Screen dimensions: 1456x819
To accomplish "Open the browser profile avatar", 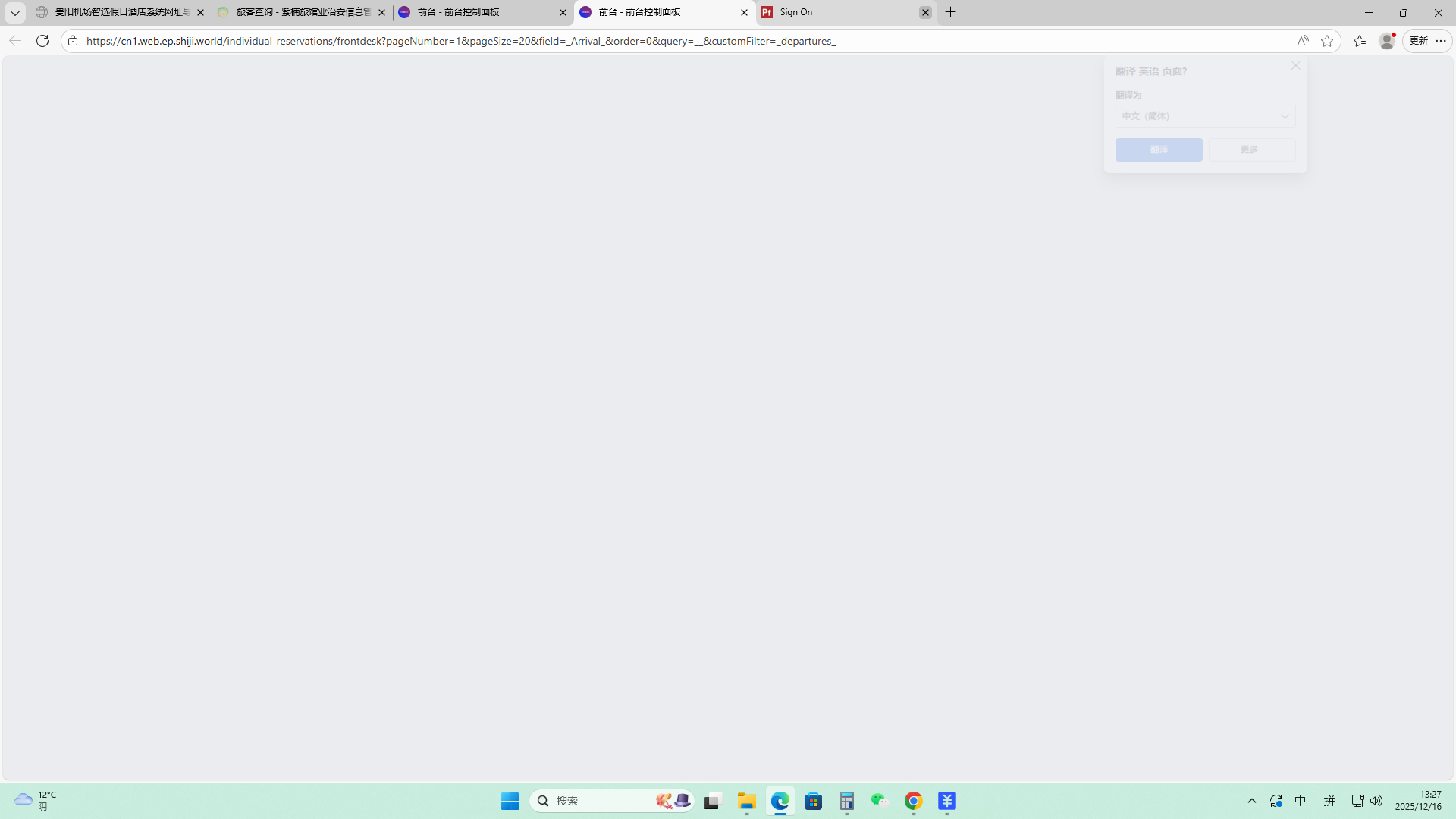I will coord(1387,41).
